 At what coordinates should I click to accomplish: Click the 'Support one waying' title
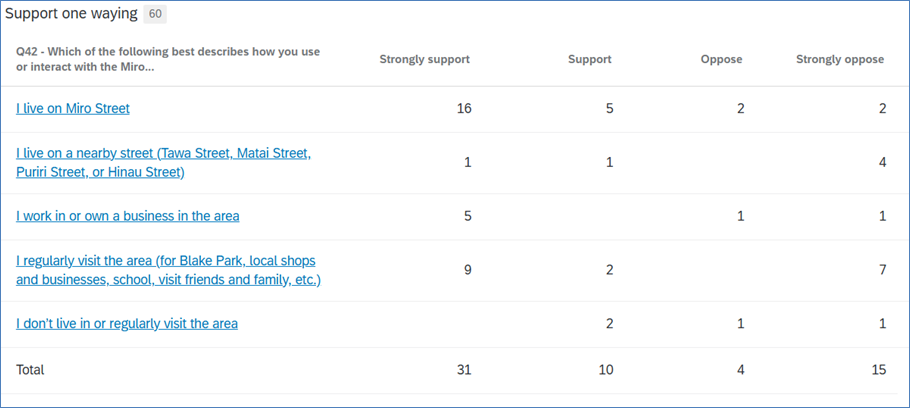coord(71,15)
